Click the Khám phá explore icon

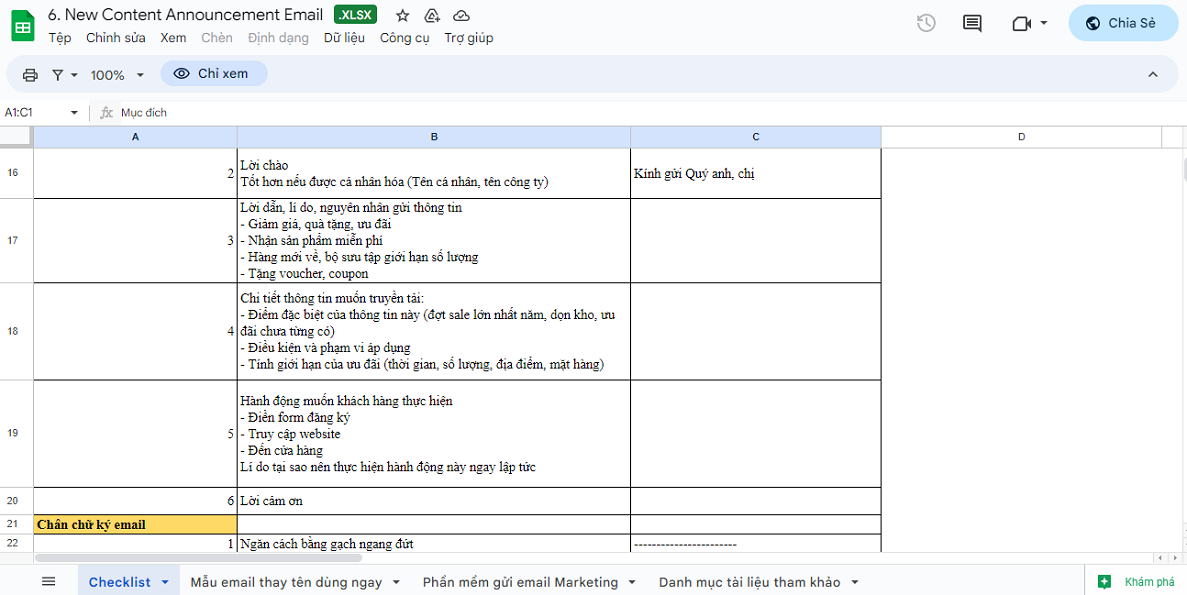(x=1104, y=582)
